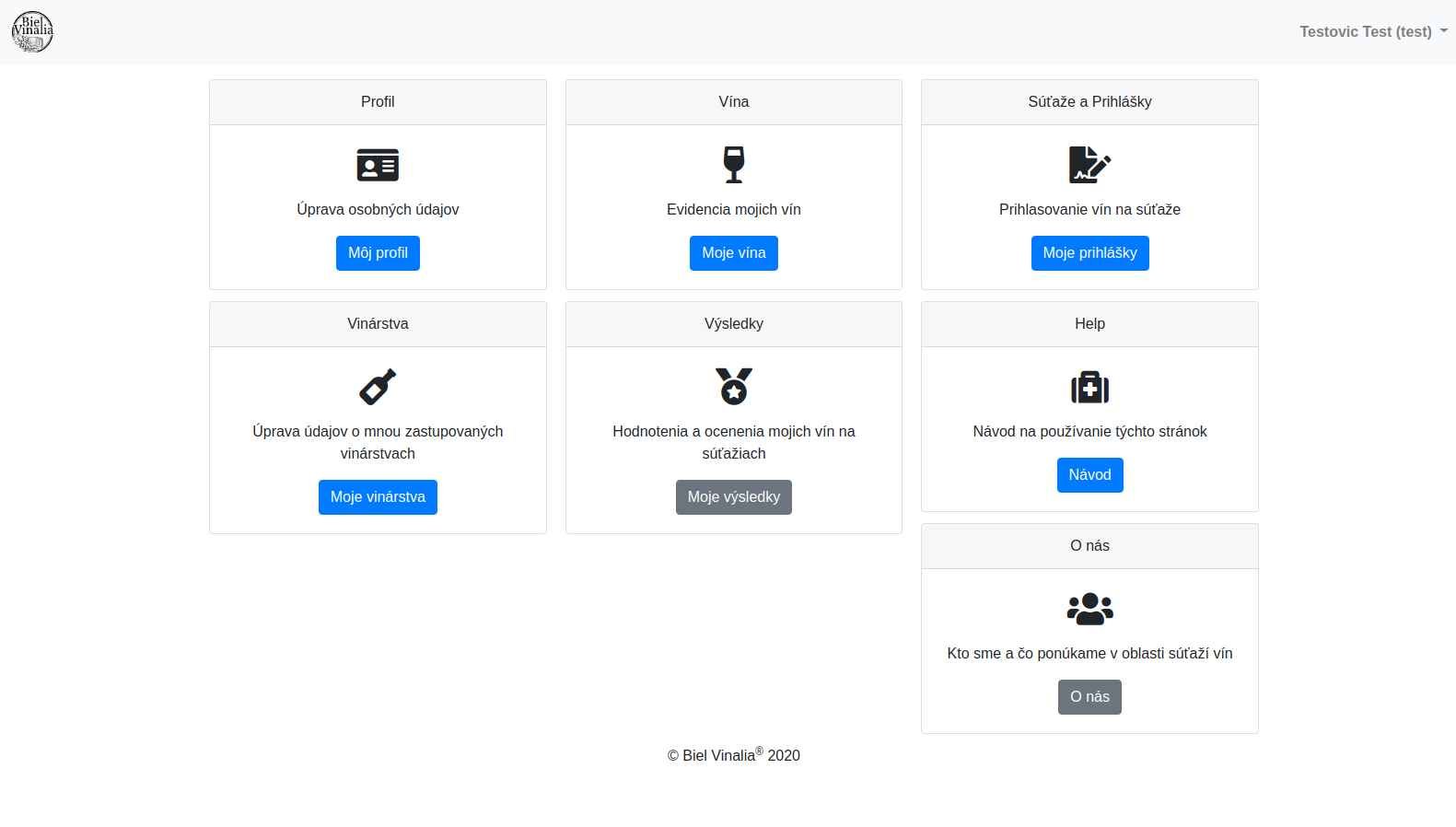The width and height of the screenshot is (1456, 827).
Task: Click the Vinárstva card header
Action: 378,324
